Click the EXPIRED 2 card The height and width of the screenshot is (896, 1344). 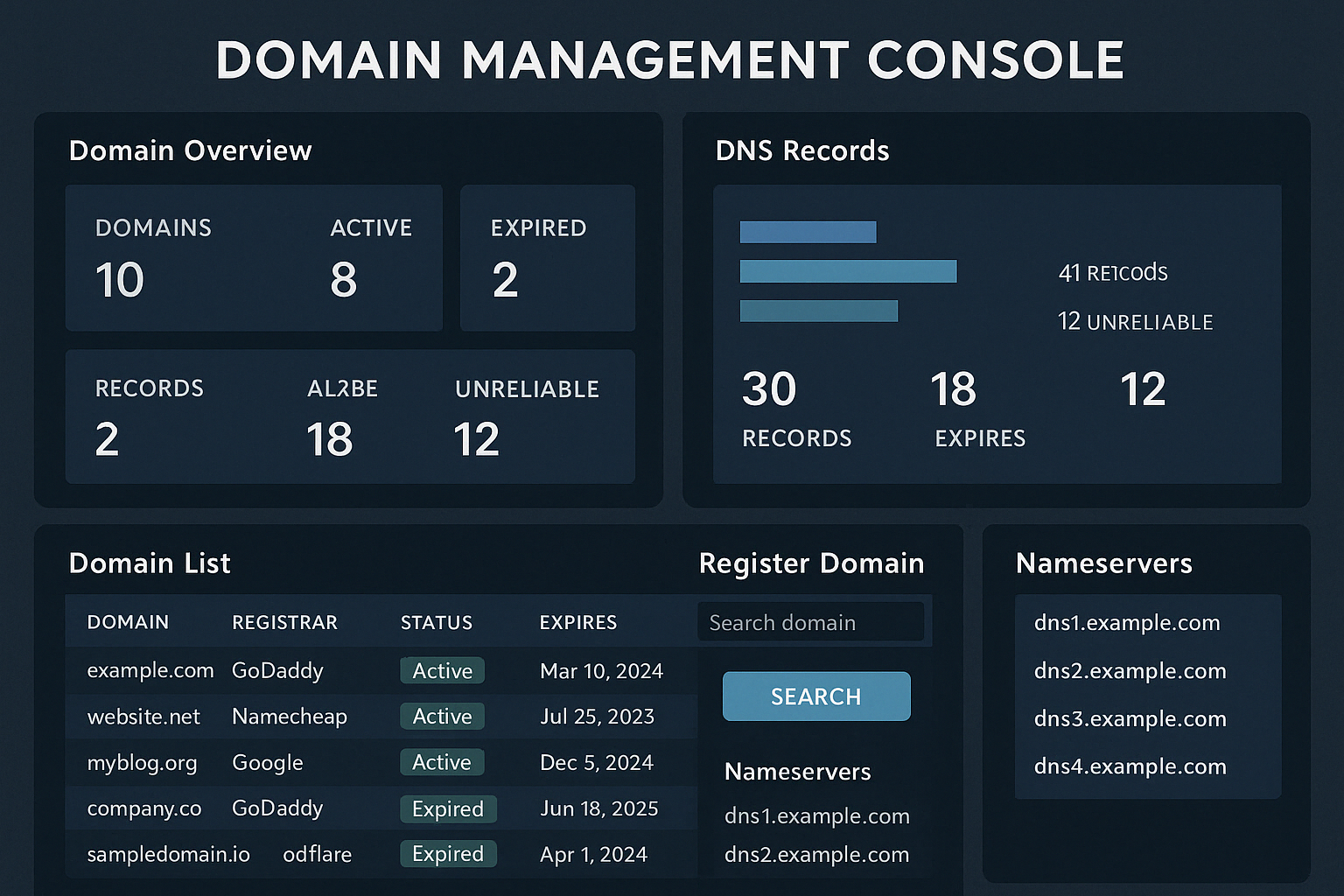point(548,258)
